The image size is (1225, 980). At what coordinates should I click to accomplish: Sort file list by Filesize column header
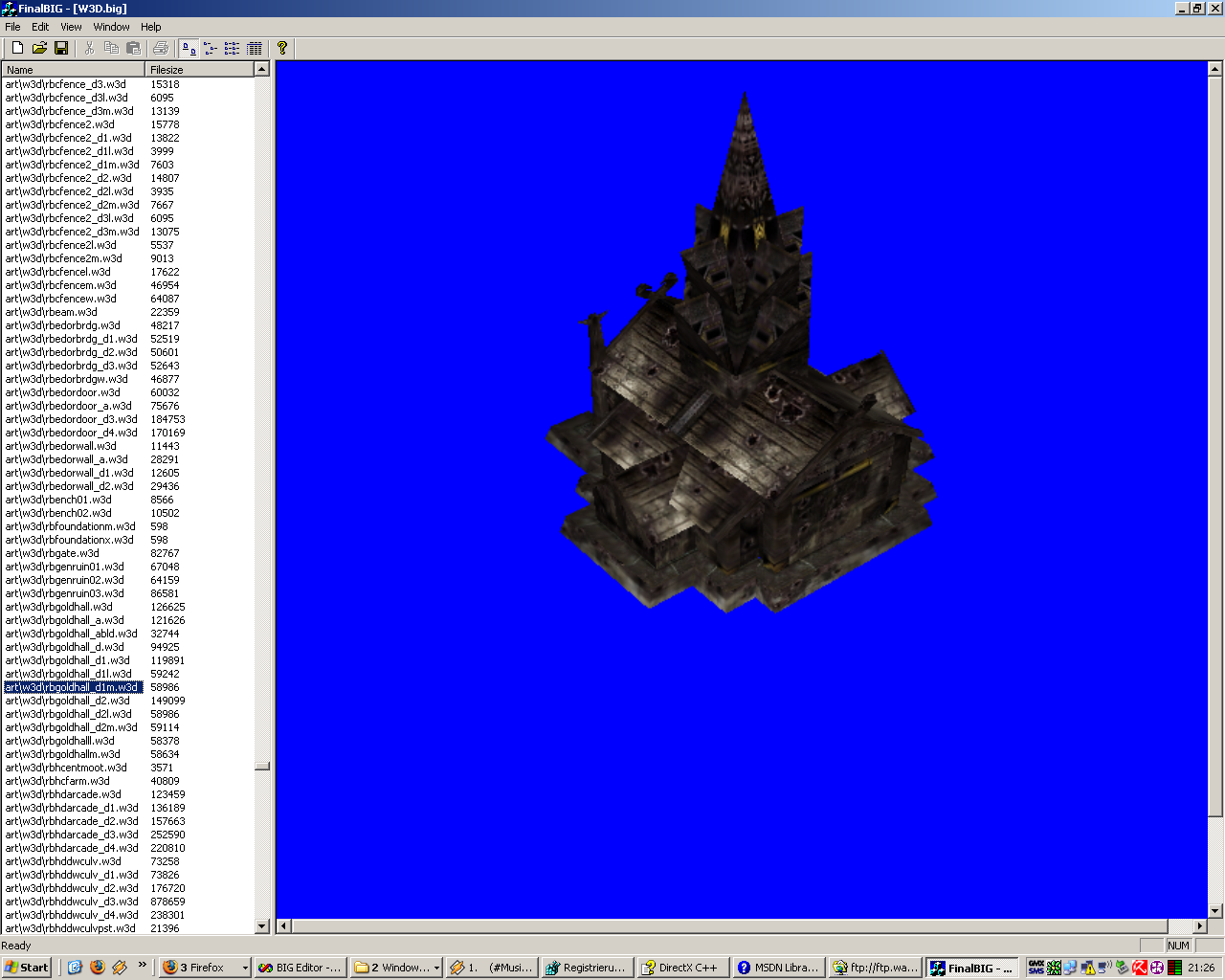point(200,70)
